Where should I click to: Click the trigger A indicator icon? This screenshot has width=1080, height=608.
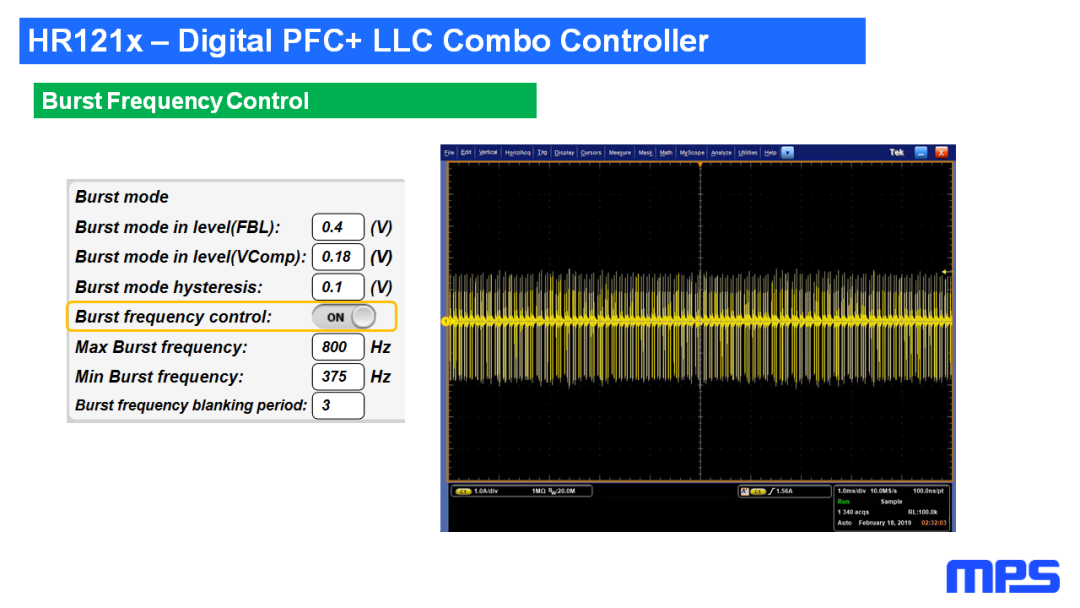pyautogui.click(x=745, y=492)
